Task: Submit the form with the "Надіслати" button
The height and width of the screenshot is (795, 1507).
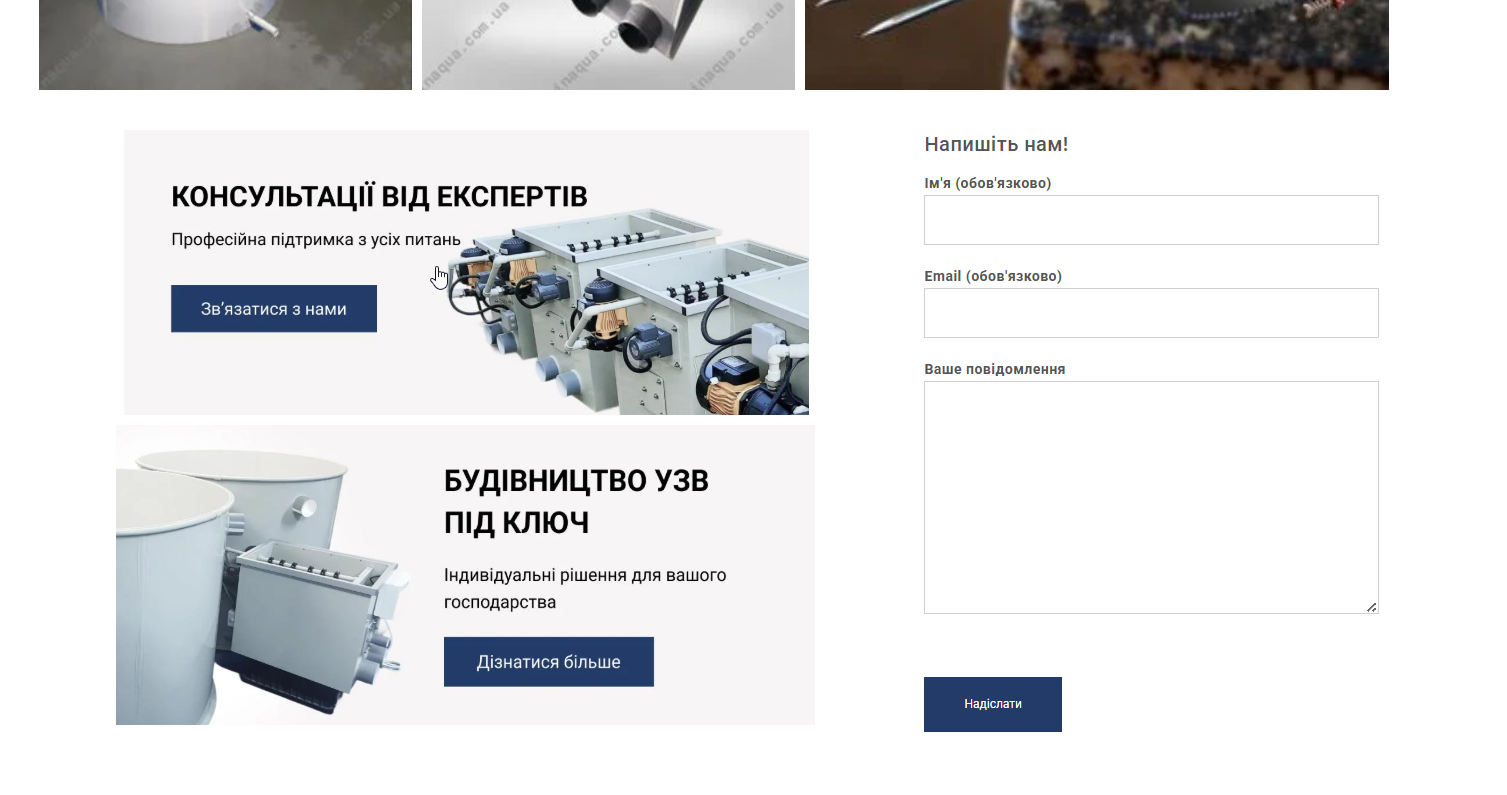Action: [993, 704]
